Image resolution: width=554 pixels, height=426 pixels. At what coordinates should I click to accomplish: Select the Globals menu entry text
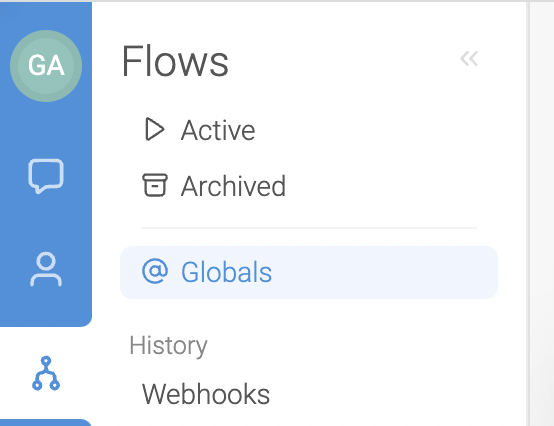pos(226,272)
